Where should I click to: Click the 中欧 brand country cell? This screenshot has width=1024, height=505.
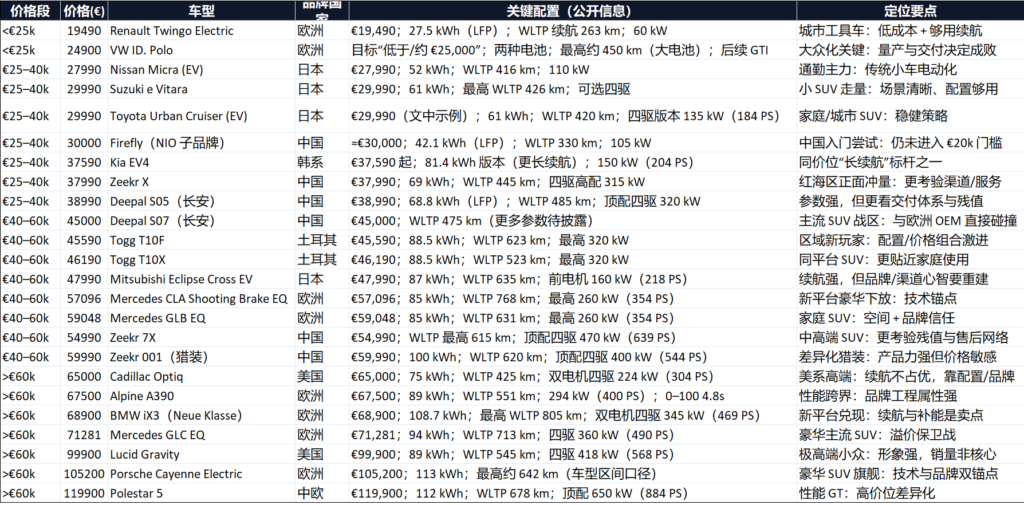point(311,493)
